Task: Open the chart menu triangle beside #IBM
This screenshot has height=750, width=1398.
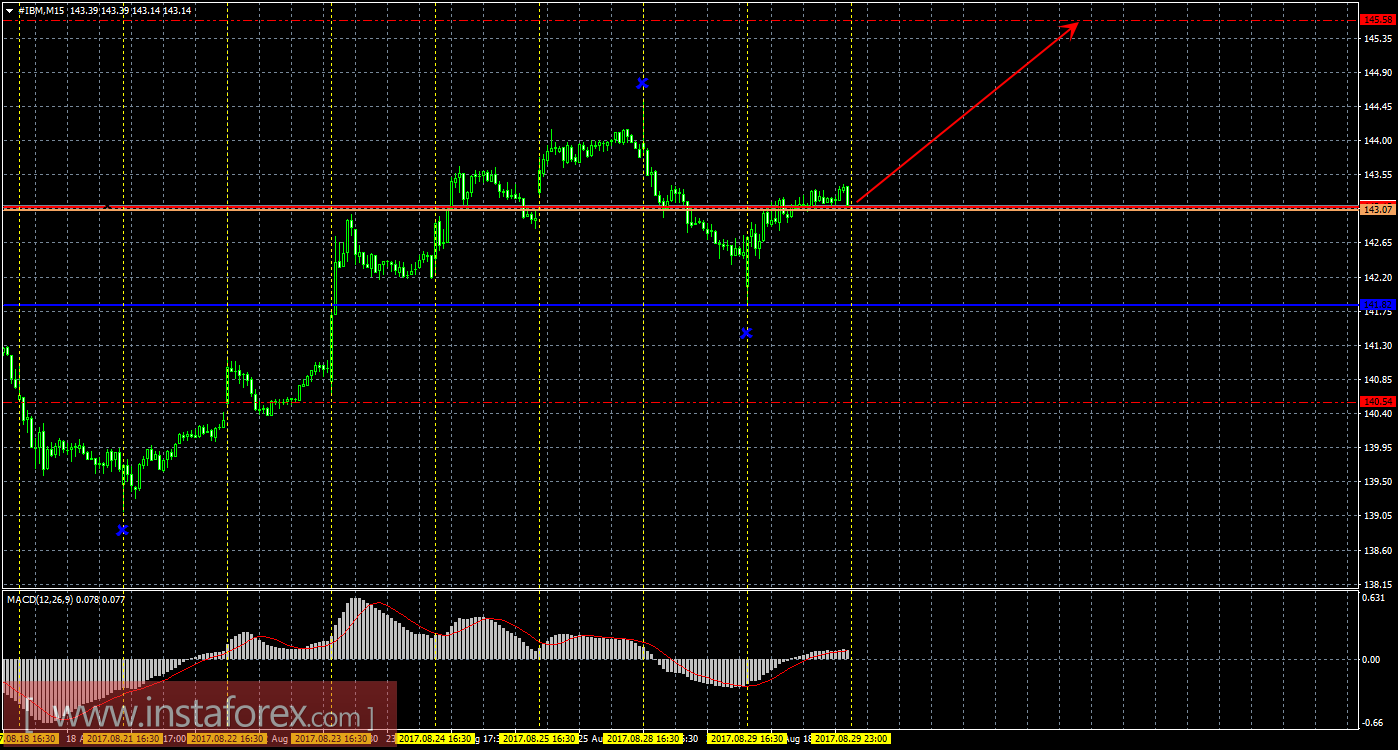Action: coord(10,10)
